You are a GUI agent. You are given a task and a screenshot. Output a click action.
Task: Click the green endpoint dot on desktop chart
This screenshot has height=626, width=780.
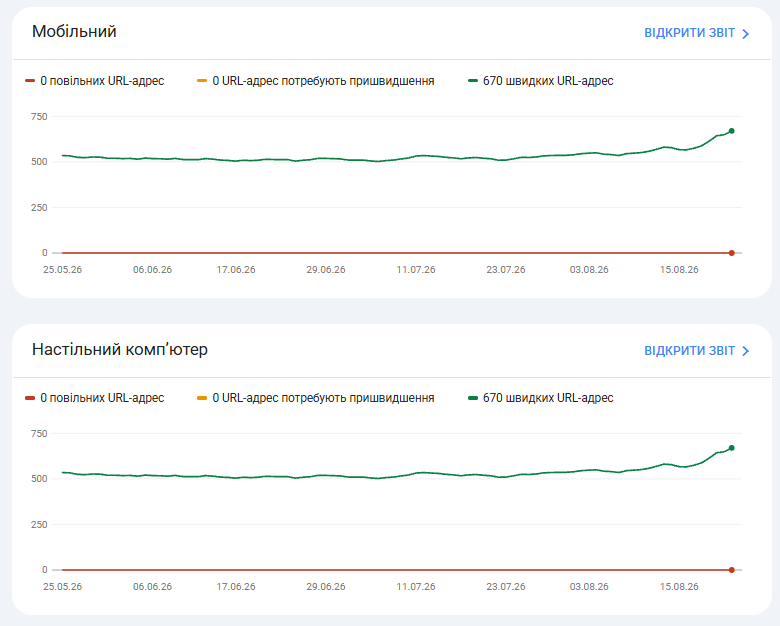coord(731,448)
